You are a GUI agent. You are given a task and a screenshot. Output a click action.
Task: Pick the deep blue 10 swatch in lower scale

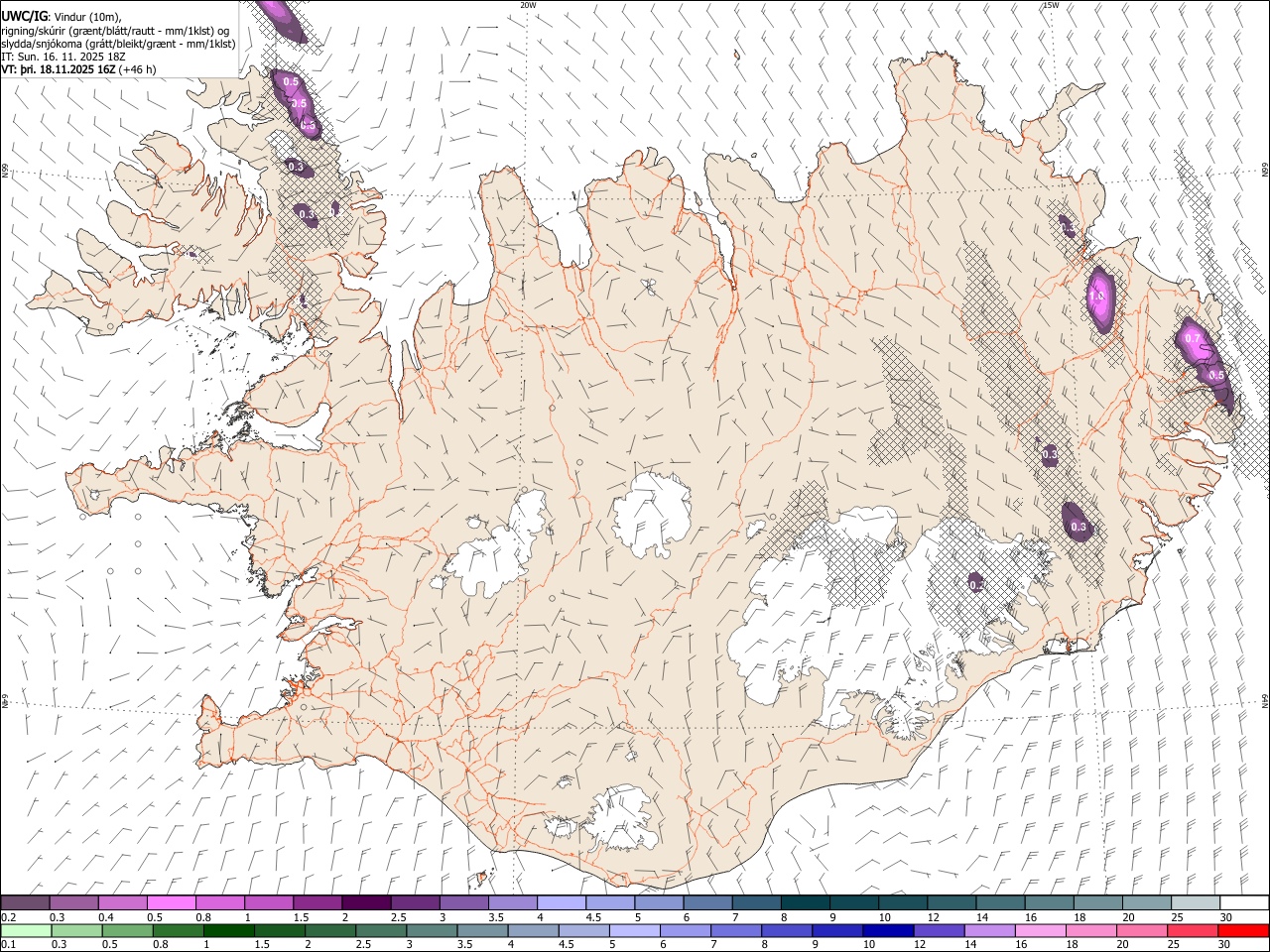(x=887, y=930)
